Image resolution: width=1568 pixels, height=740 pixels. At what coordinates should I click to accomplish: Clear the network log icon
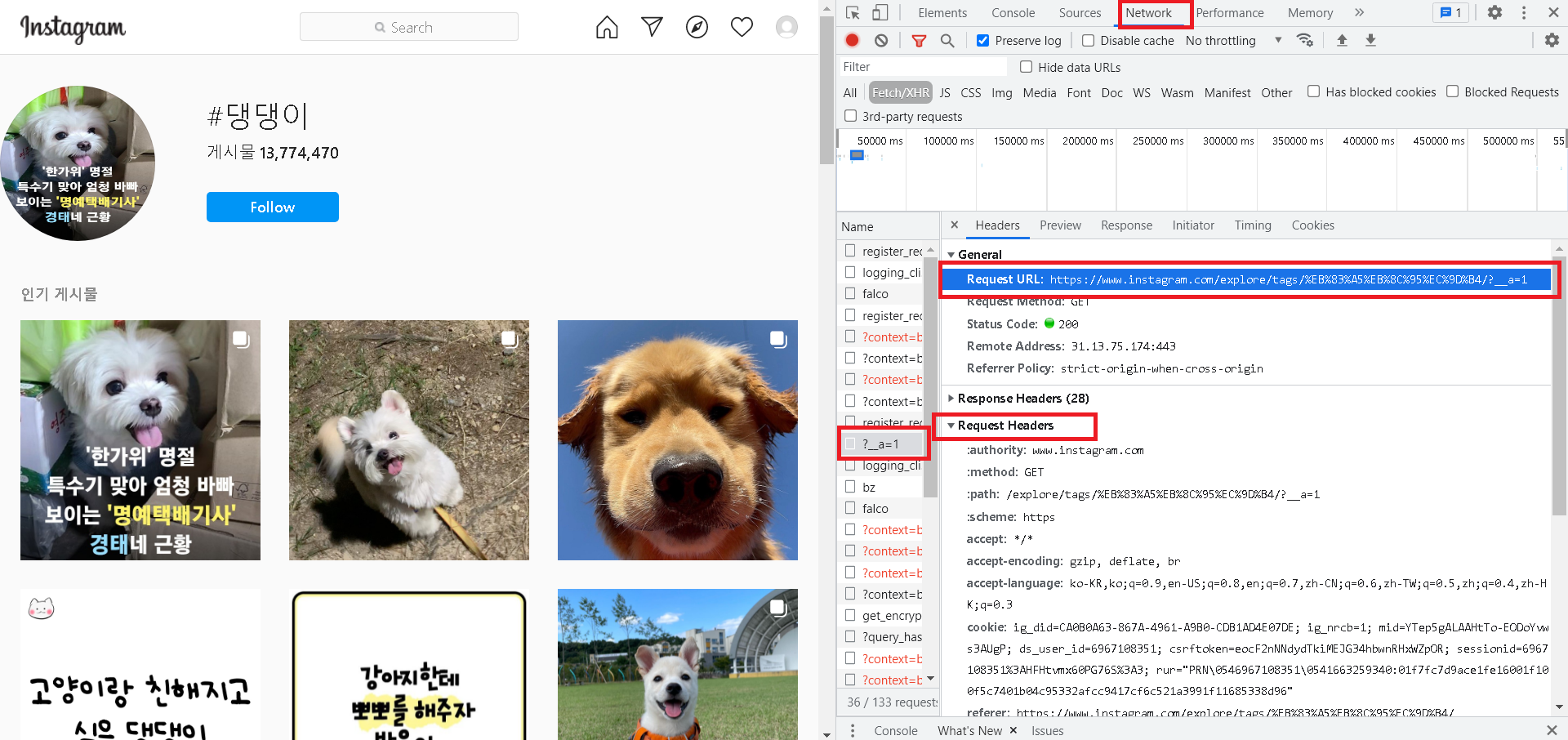[x=881, y=40]
